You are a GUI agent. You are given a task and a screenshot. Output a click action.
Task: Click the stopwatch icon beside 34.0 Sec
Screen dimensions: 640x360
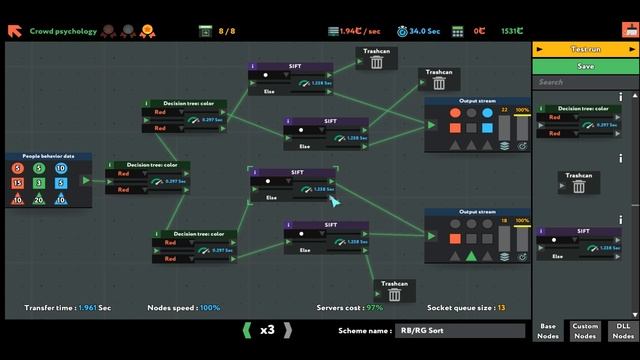(x=402, y=31)
